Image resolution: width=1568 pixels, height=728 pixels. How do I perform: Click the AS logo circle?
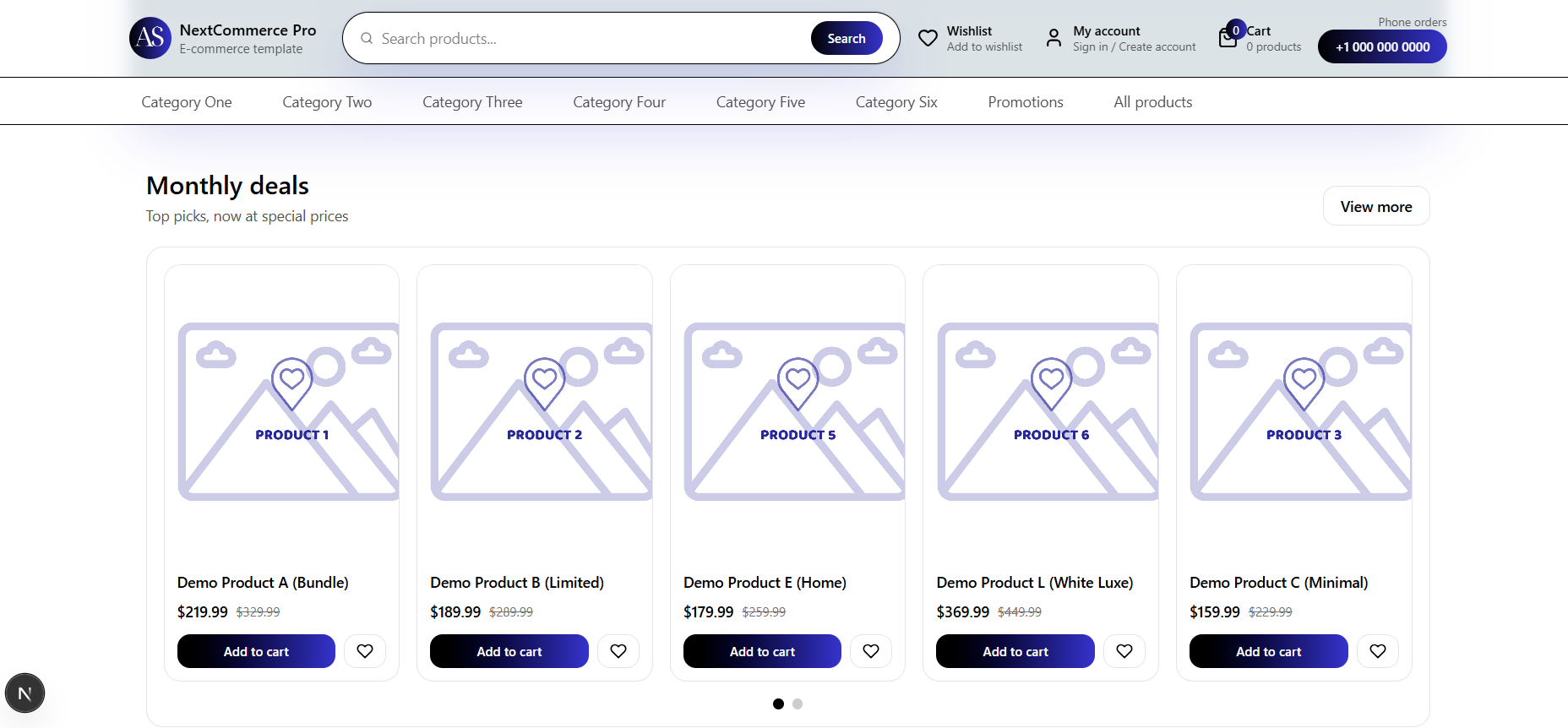(150, 38)
